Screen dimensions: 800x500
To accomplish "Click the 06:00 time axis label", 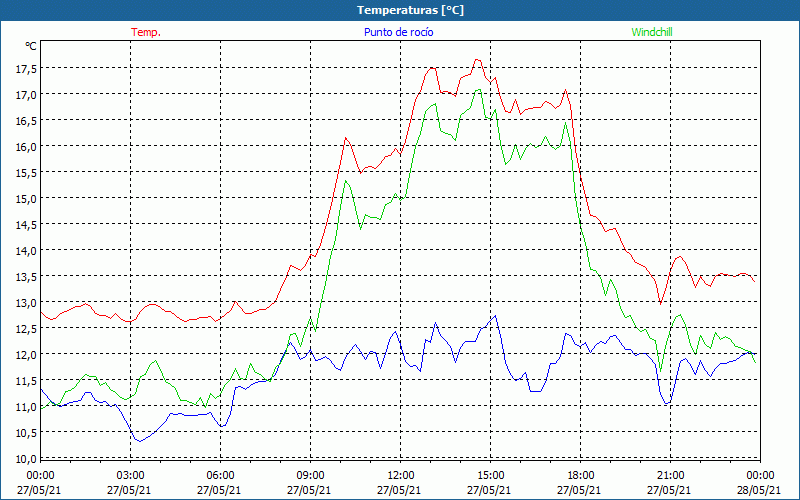I will (x=220, y=476).
